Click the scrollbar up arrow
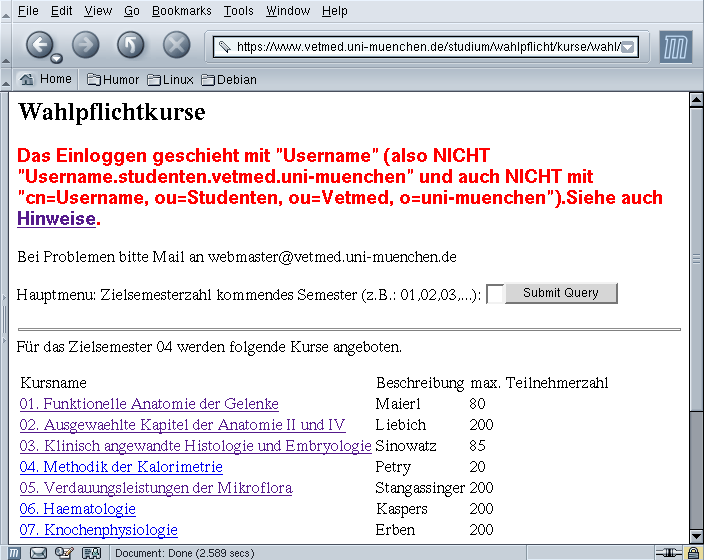This screenshot has height=560, width=704. click(696, 99)
